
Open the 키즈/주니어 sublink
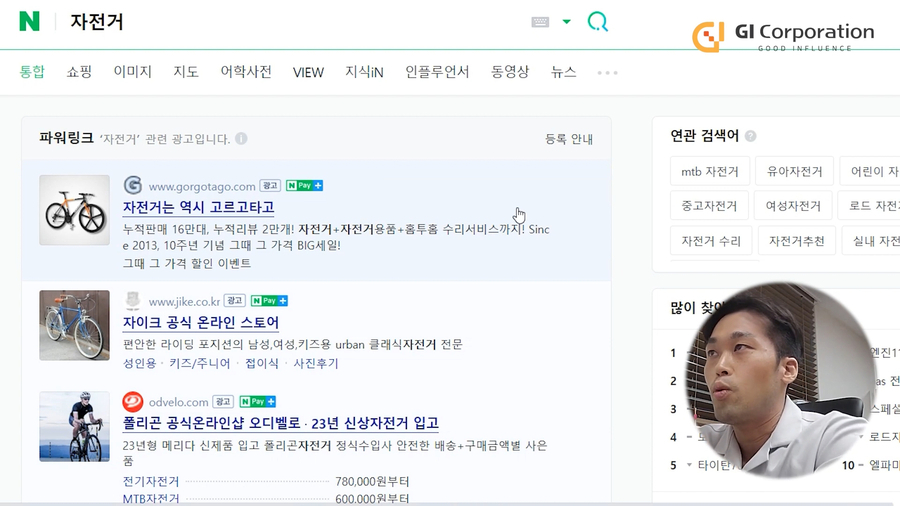200,364
